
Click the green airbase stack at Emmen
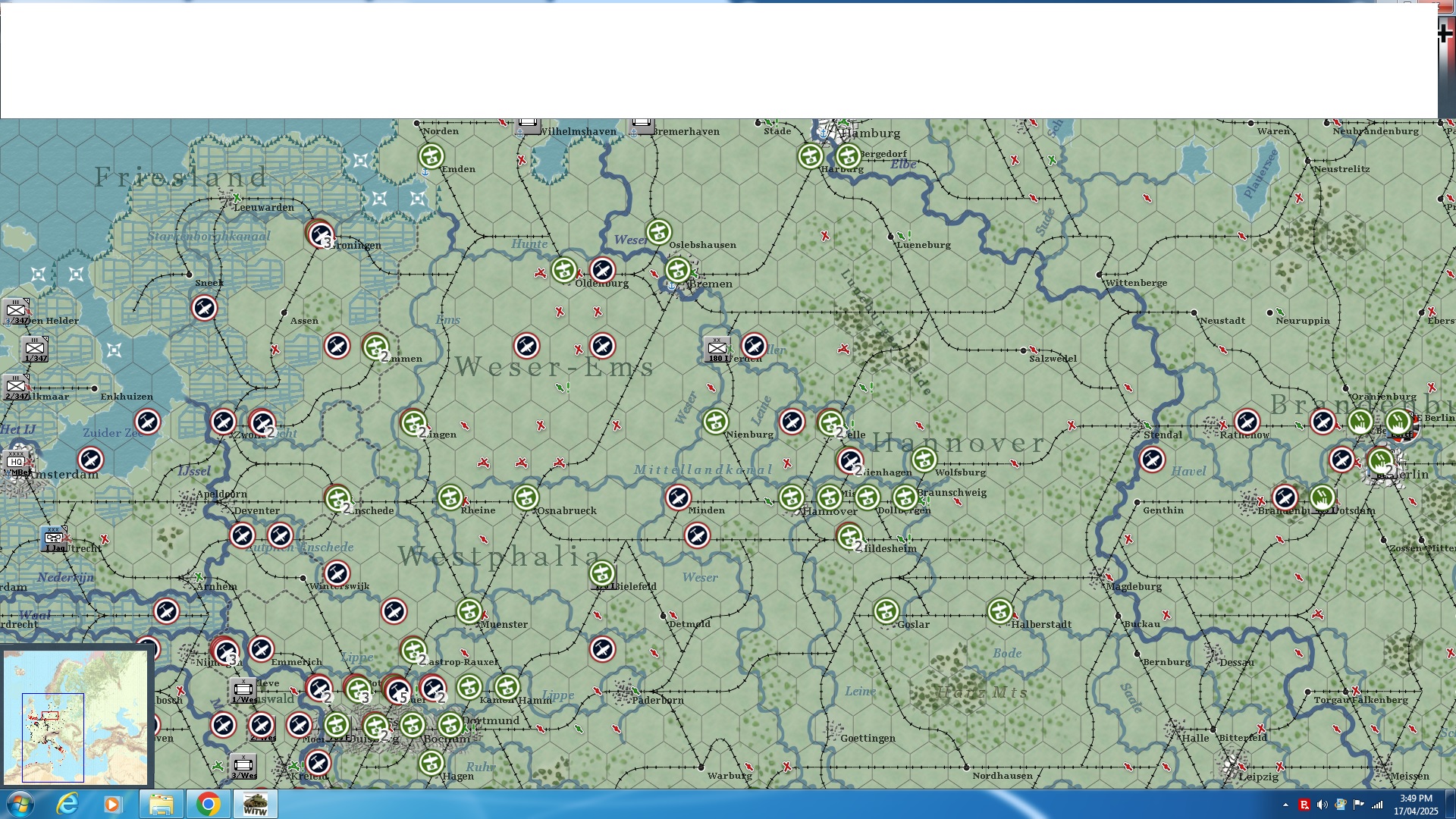[375, 347]
